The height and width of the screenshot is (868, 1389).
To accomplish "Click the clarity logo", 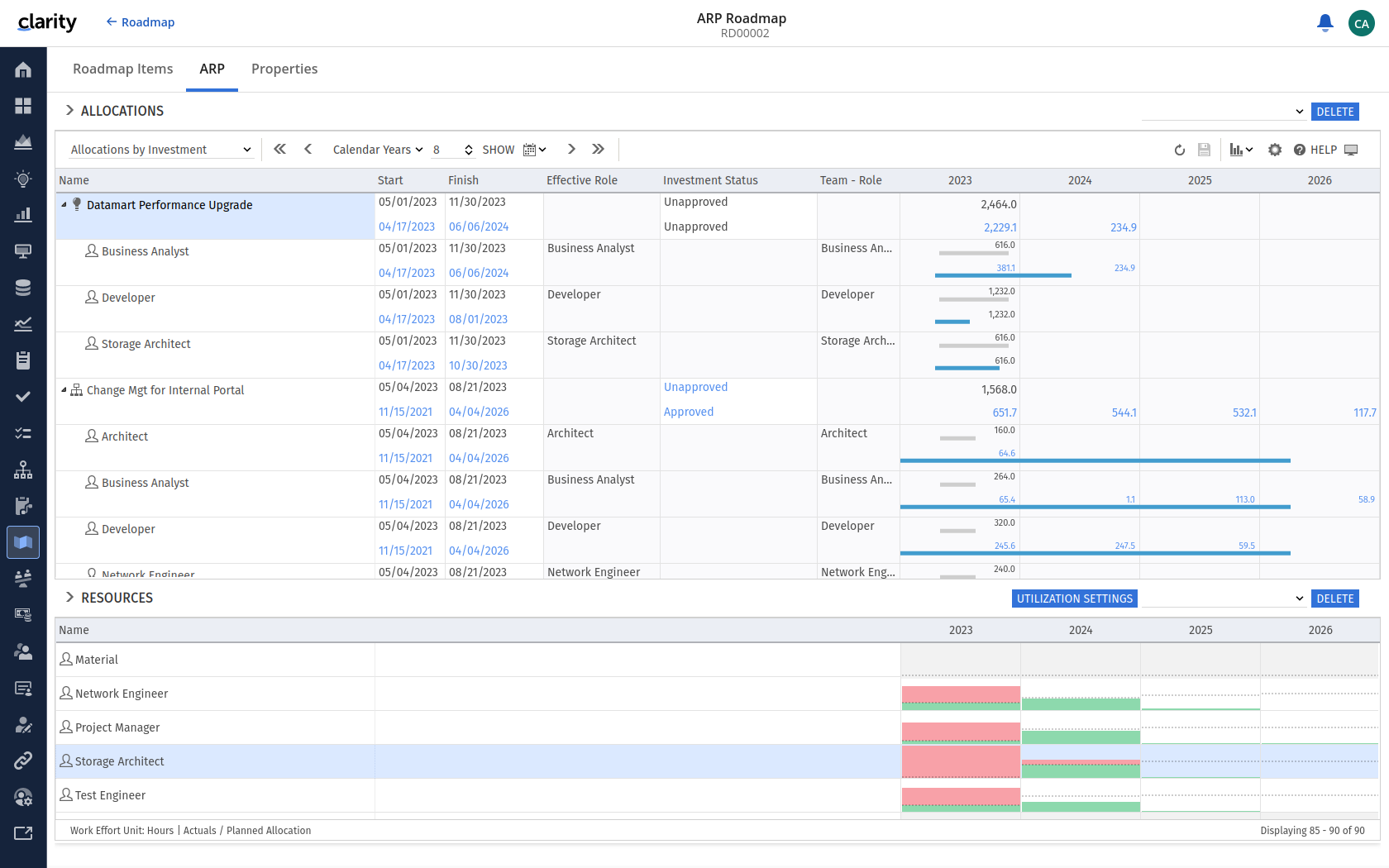I will (x=47, y=22).
